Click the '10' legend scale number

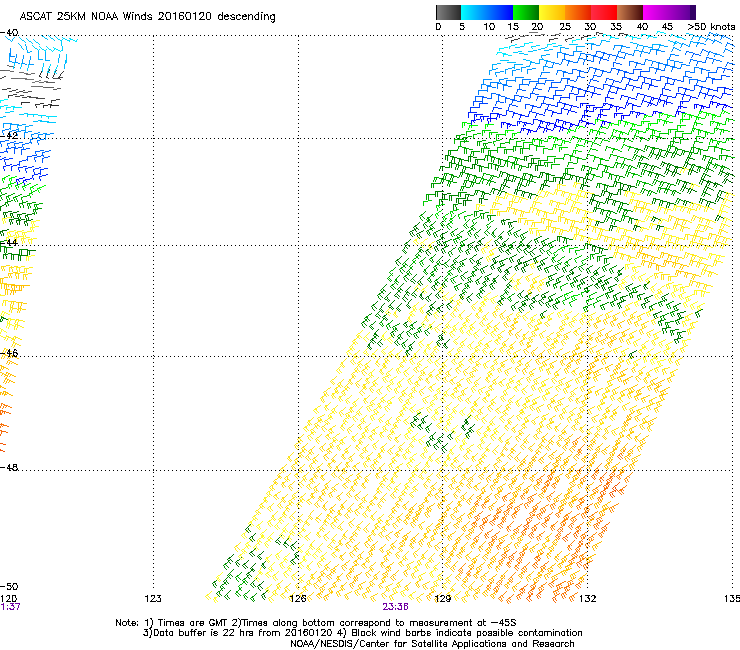tap(489, 27)
